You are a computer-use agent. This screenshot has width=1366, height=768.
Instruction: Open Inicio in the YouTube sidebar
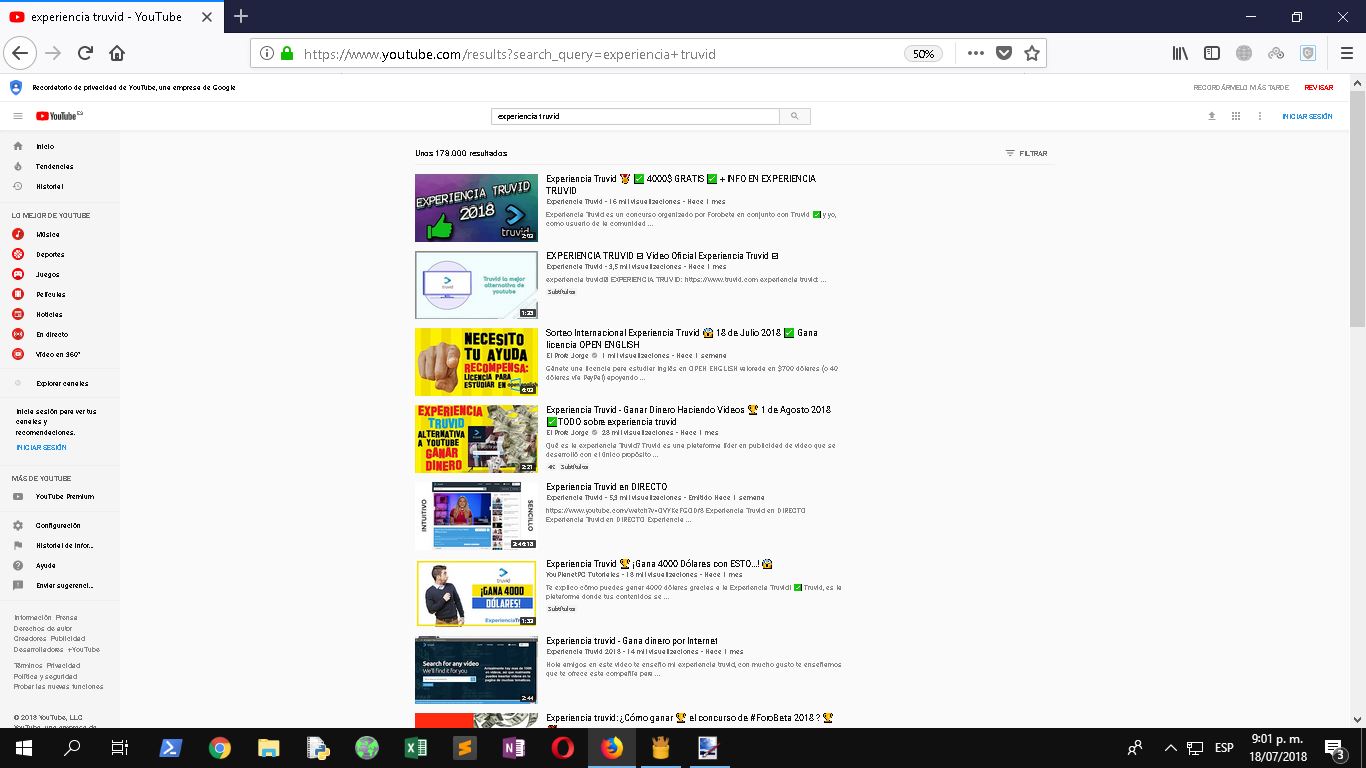tap(60, 146)
